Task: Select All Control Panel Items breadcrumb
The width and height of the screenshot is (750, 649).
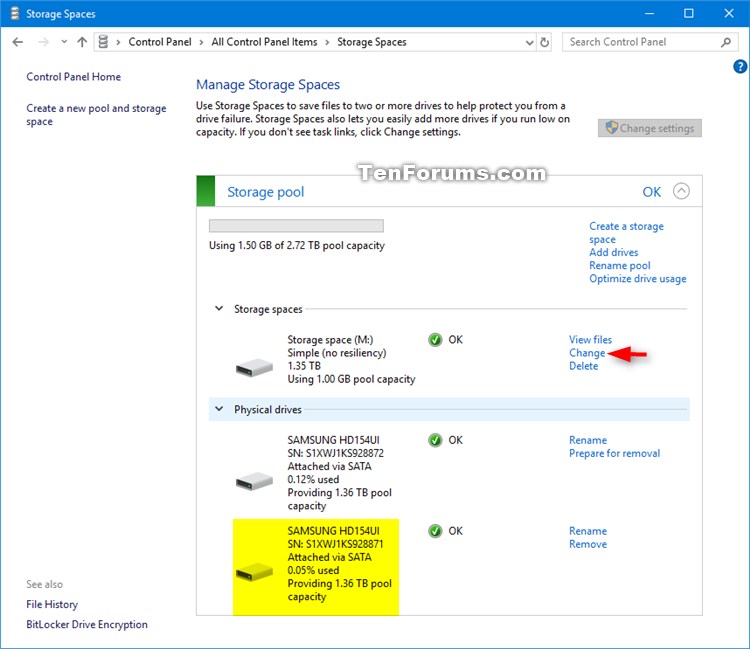Action: (265, 42)
